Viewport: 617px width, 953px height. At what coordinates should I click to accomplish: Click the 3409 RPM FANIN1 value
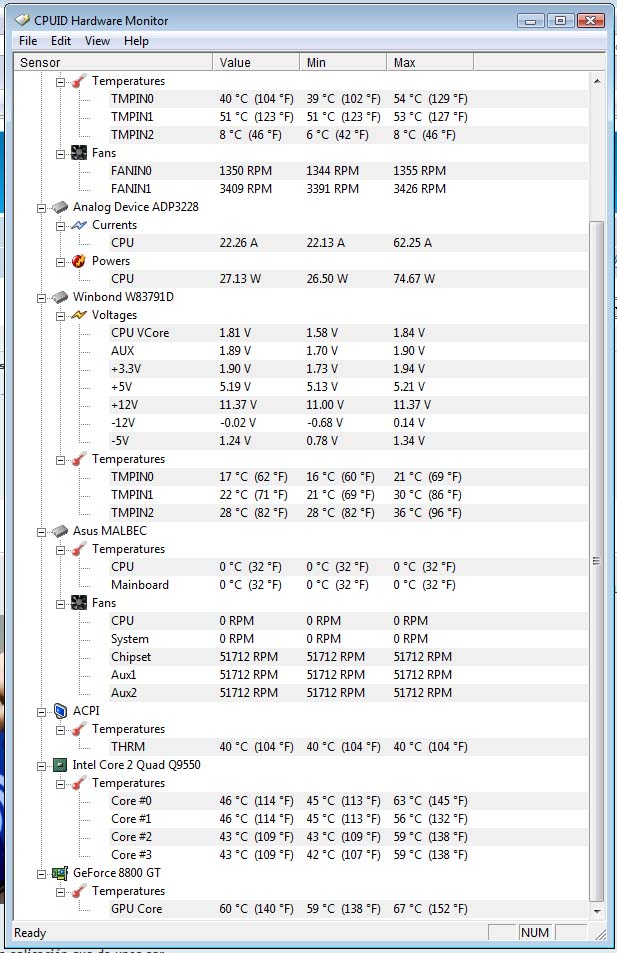tap(246, 189)
